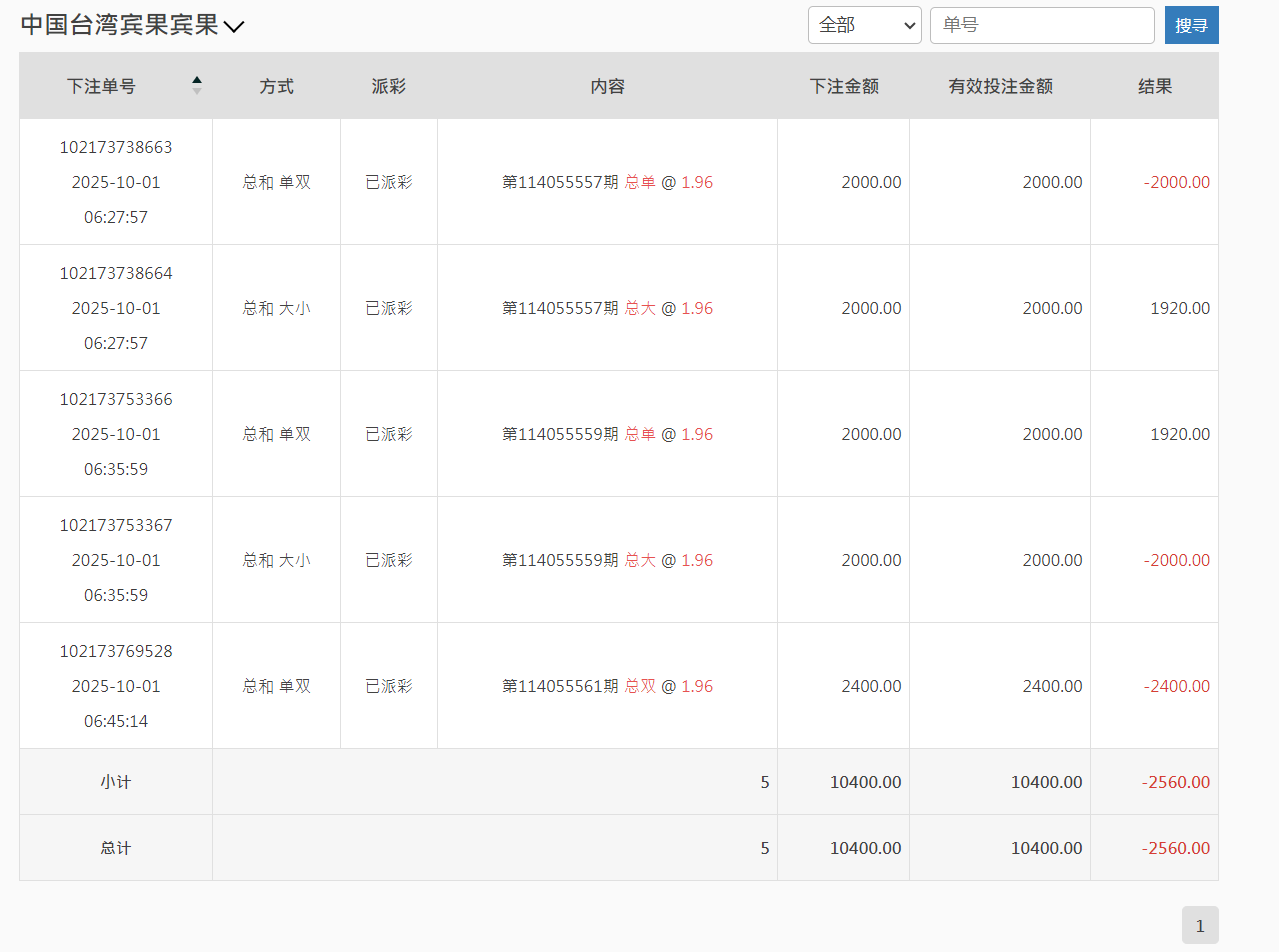1279x952 pixels.
Task: Click the 已派彩 status of order 102173753366
Action: (x=388, y=434)
